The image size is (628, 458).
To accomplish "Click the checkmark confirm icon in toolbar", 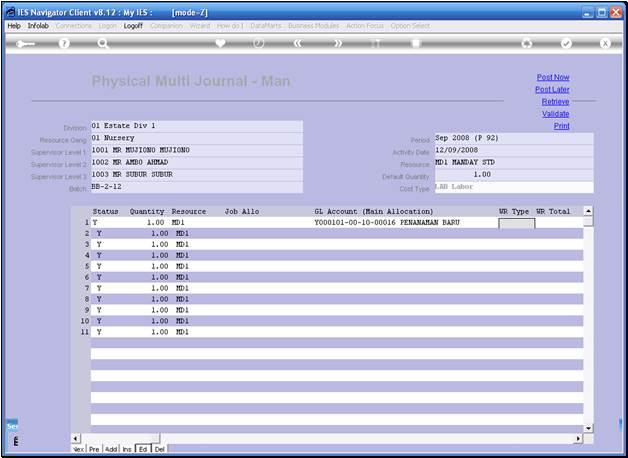I will tap(566, 44).
